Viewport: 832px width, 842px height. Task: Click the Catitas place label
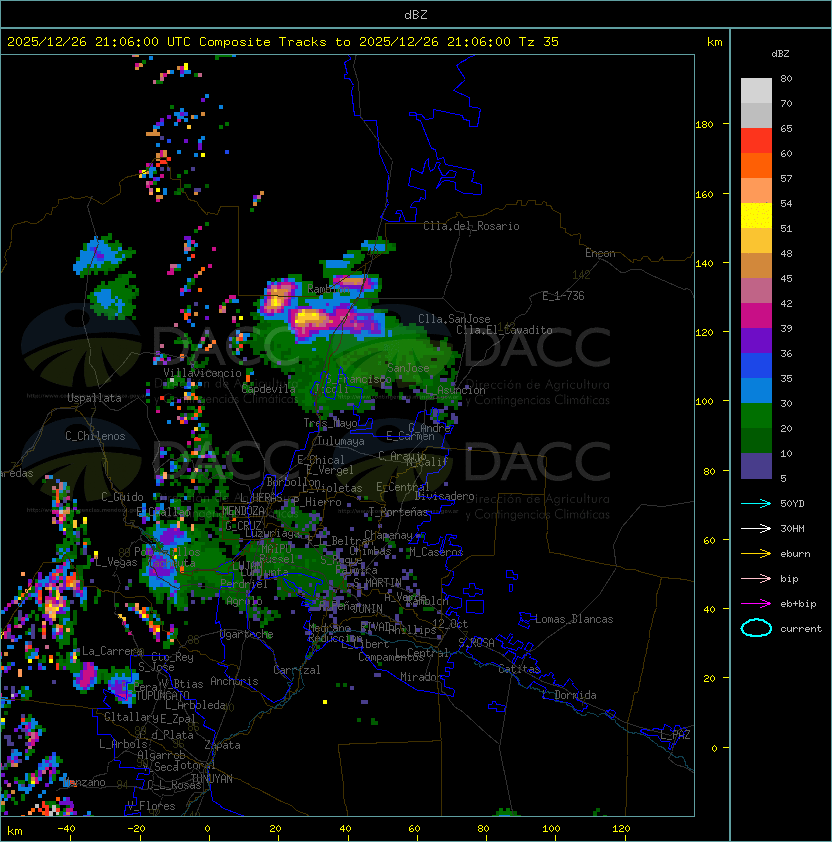pos(519,669)
